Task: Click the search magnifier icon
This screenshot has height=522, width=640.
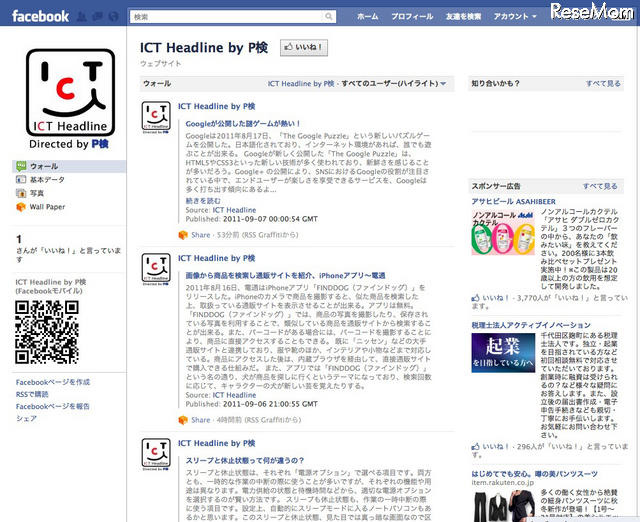Action: click(329, 17)
